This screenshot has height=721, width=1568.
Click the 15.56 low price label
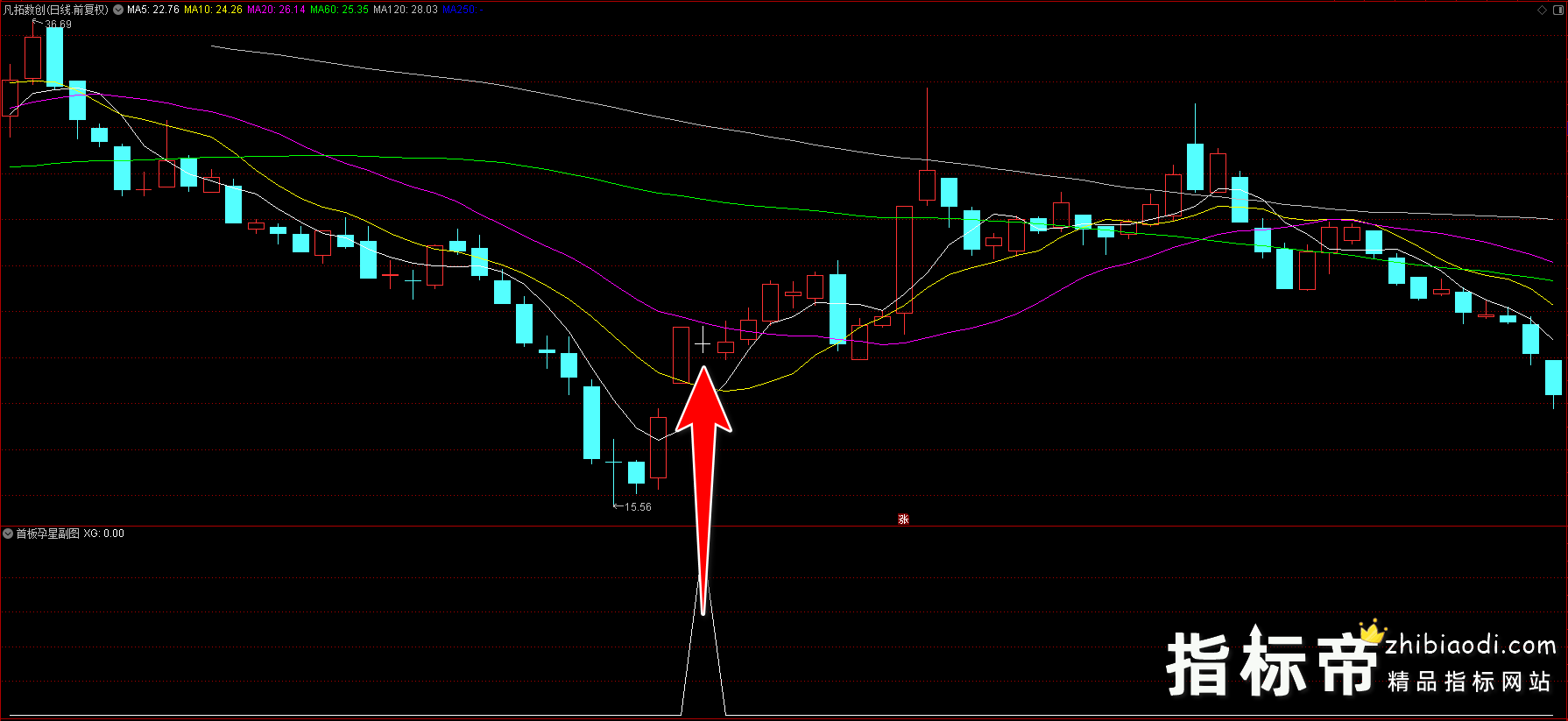tap(638, 507)
